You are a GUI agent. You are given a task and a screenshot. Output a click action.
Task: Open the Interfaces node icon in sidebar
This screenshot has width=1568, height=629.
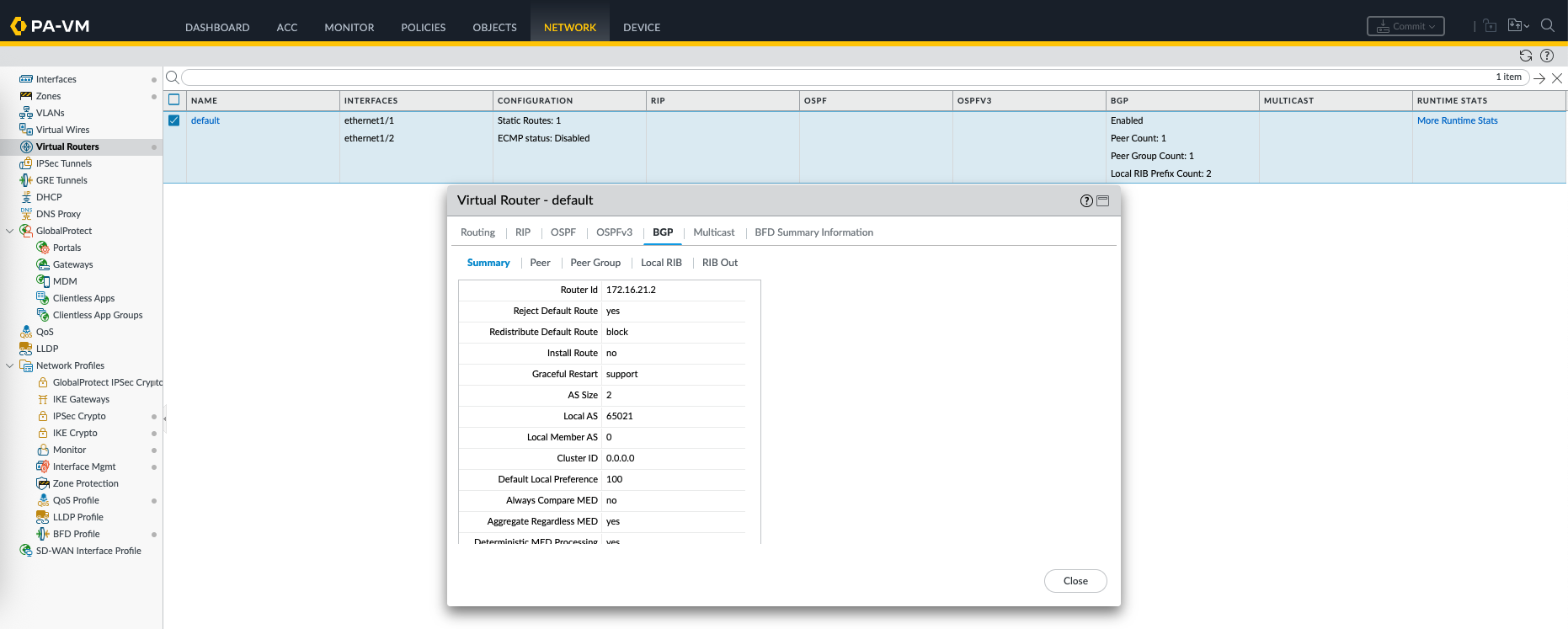pos(26,79)
